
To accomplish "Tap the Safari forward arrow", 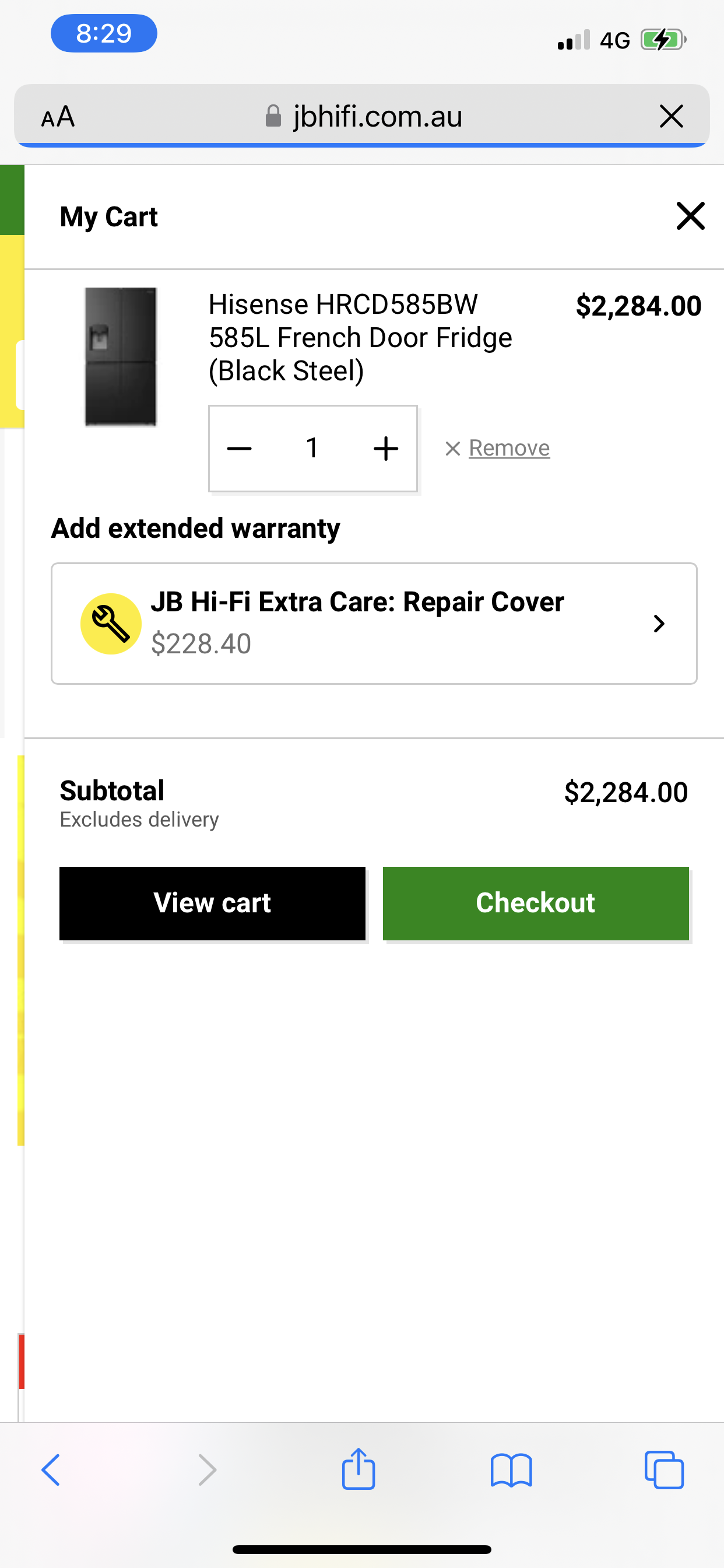I will coord(208,1469).
